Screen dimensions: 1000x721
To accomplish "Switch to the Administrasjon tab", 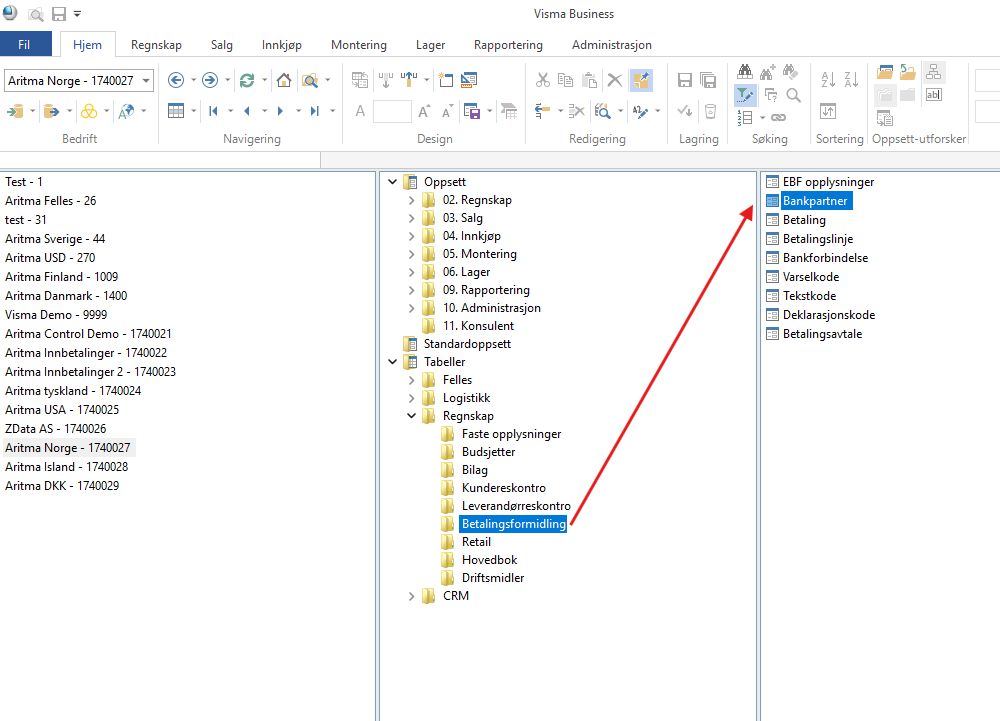I will (x=611, y=45).
